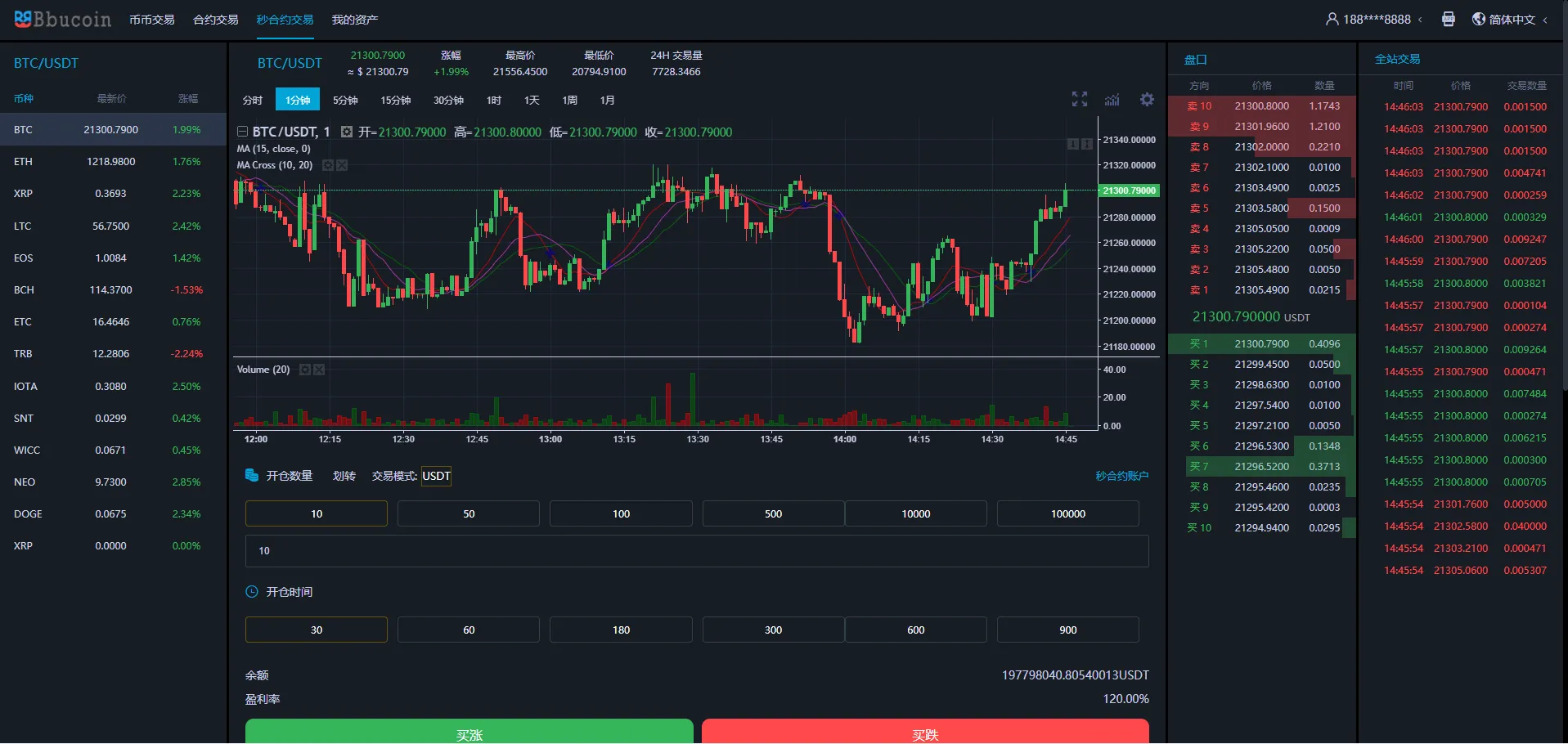This screenshot has width=1568, height=744.
Task: Select the ETH coin row
Action: 113,162
